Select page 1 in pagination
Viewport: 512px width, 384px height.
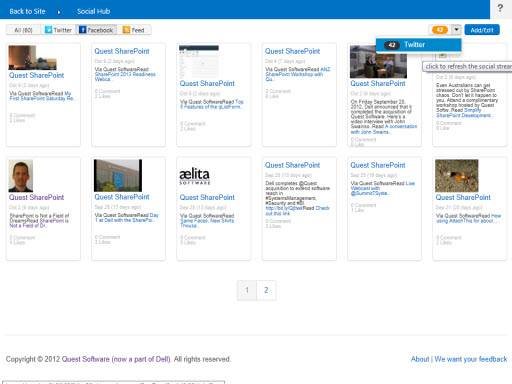point(247,290)
